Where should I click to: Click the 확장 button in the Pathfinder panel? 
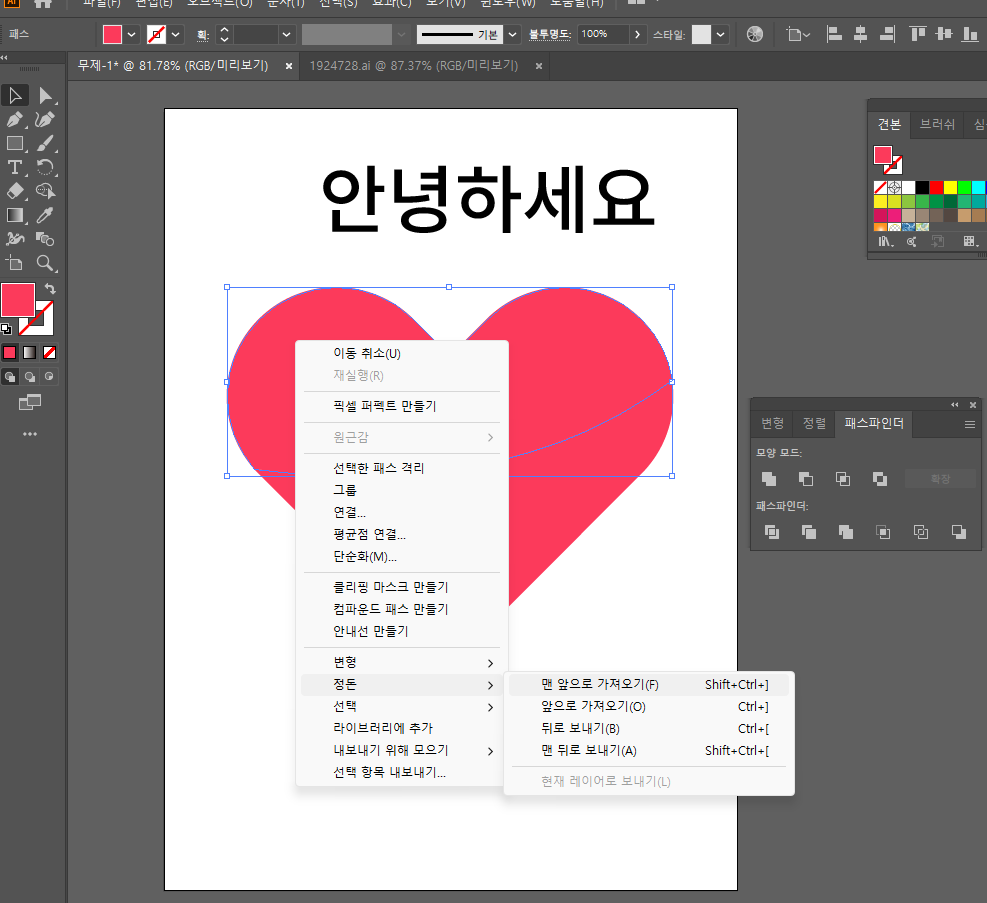pos(940,478)
